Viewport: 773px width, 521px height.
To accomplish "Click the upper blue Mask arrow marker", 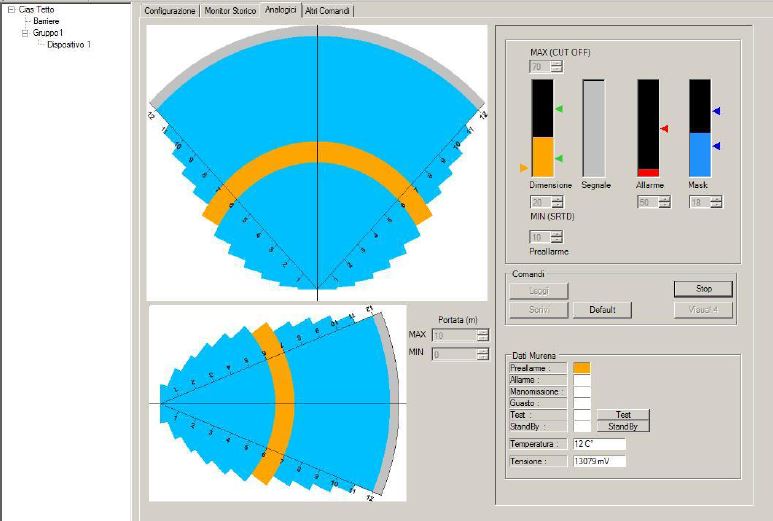I will tap(716, 111).
